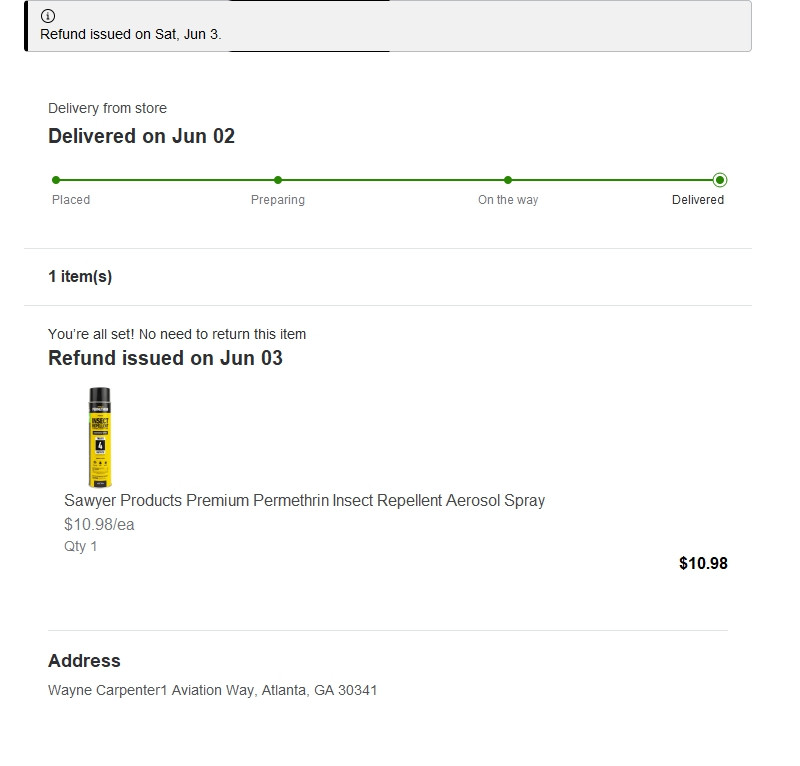Click the Delivered on Jun 02 heading
The height and width of the screenshot is (766, 800).
click(141, 136)
